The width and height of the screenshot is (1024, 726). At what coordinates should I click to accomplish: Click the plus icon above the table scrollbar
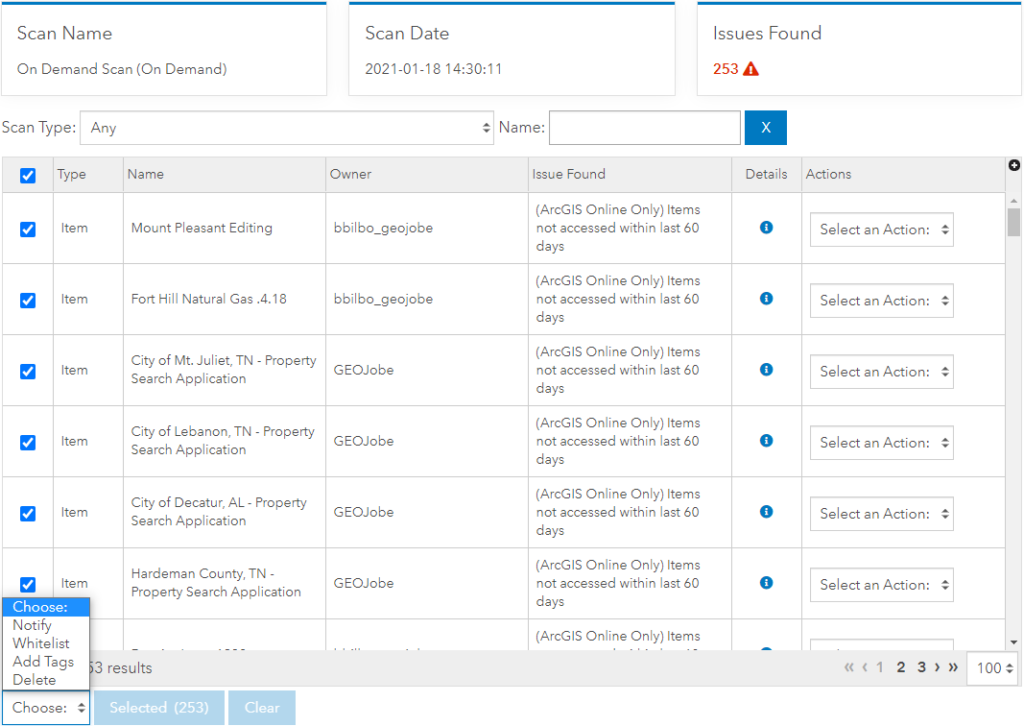click(1014, 165)
